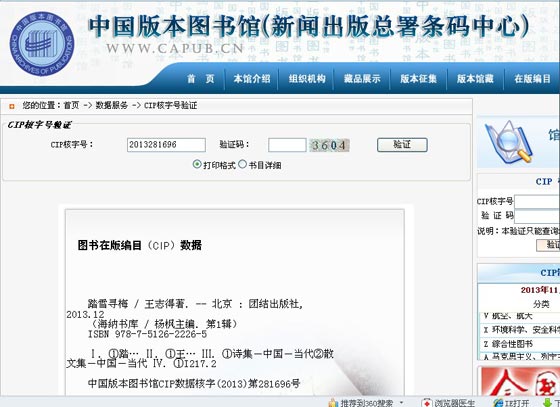Select the 打印格式 radio button
560x407 pixels.
point(197,164)
